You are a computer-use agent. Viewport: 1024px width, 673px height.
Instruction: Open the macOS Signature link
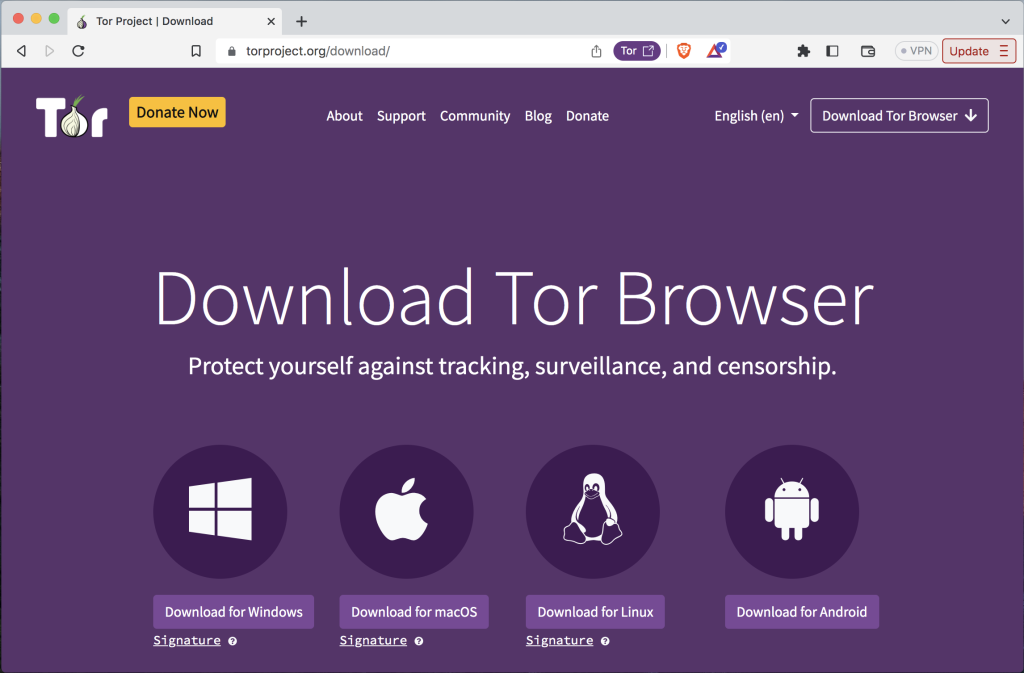coord(373,640)
